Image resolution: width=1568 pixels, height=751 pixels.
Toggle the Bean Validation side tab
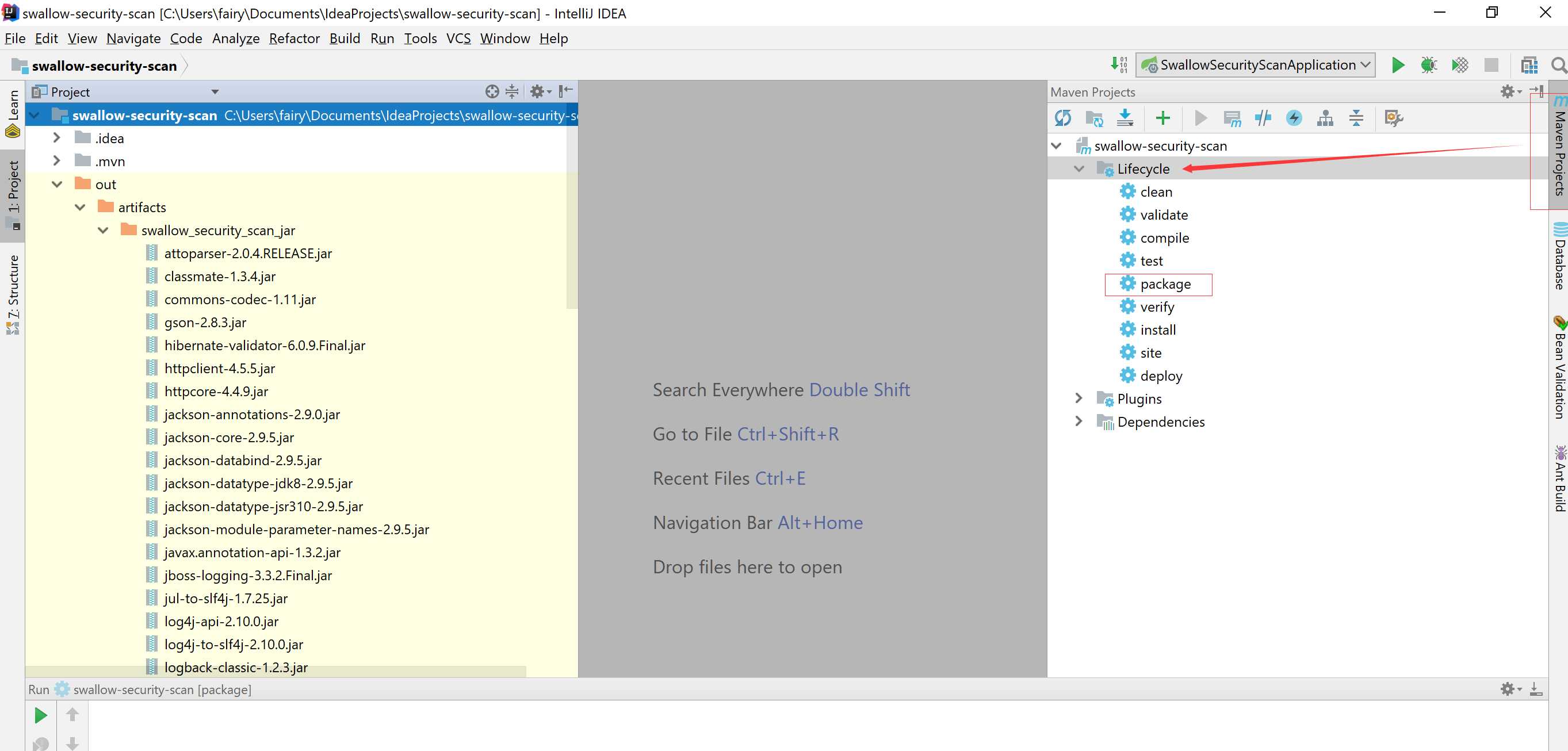[x=1559, y=367]
